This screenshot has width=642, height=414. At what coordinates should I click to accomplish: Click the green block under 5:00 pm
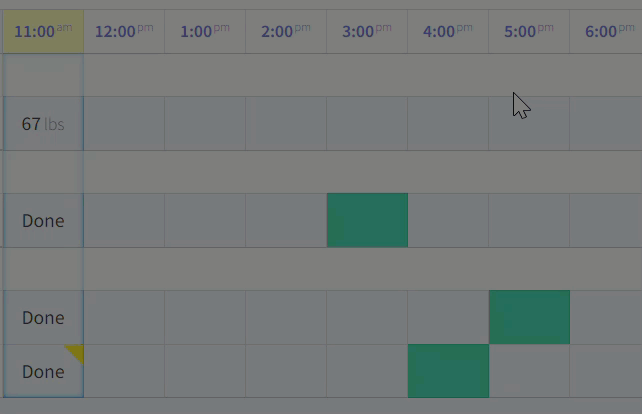tap(529, 317)
